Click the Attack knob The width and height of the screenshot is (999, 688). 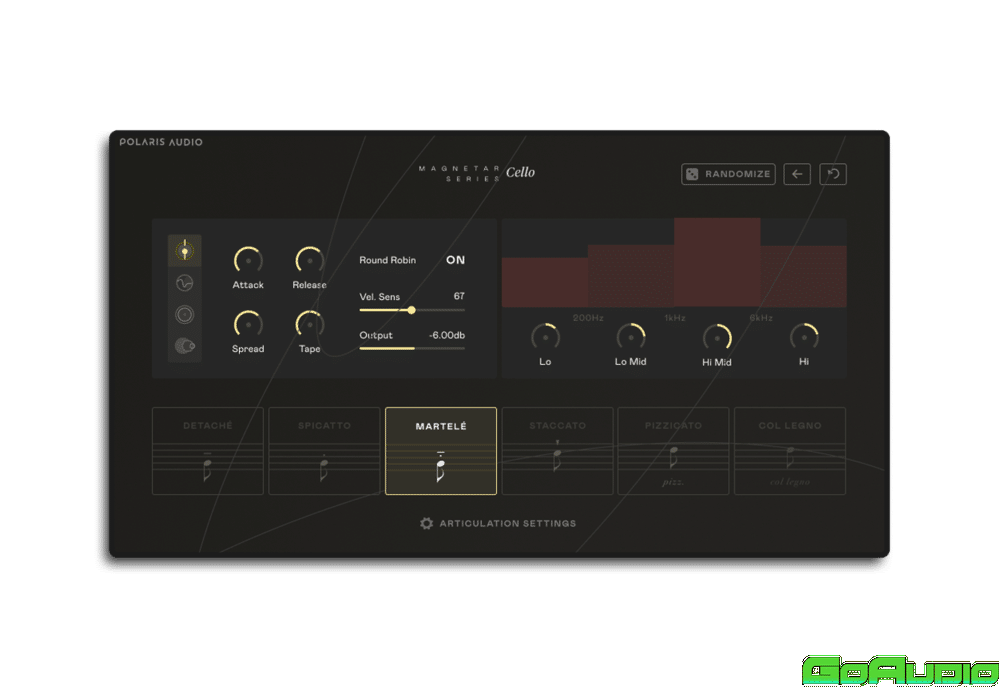[x=248, y=260]
